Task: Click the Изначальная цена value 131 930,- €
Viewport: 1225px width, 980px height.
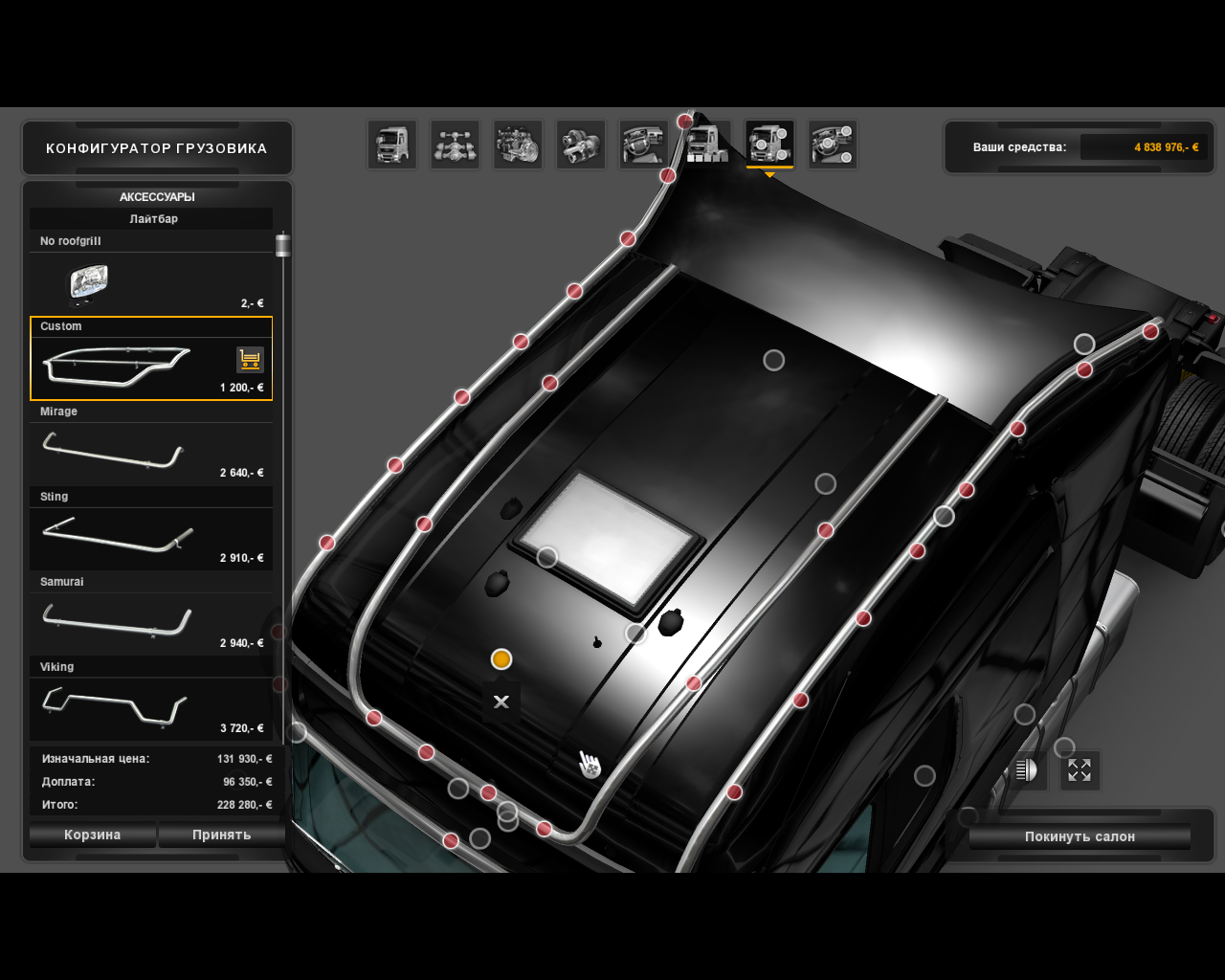Action: (x=244, y=759)
